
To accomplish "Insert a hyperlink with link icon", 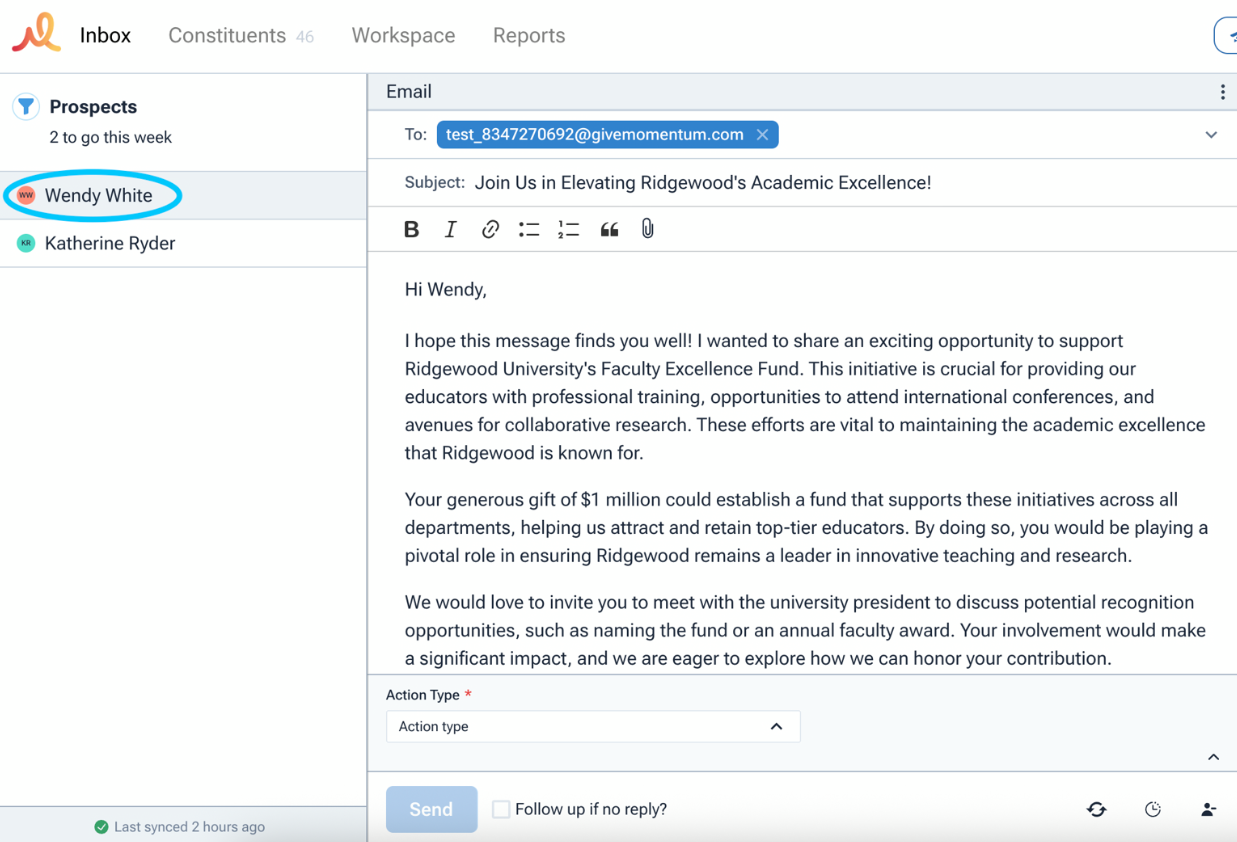I will click(x=490, y=230).
